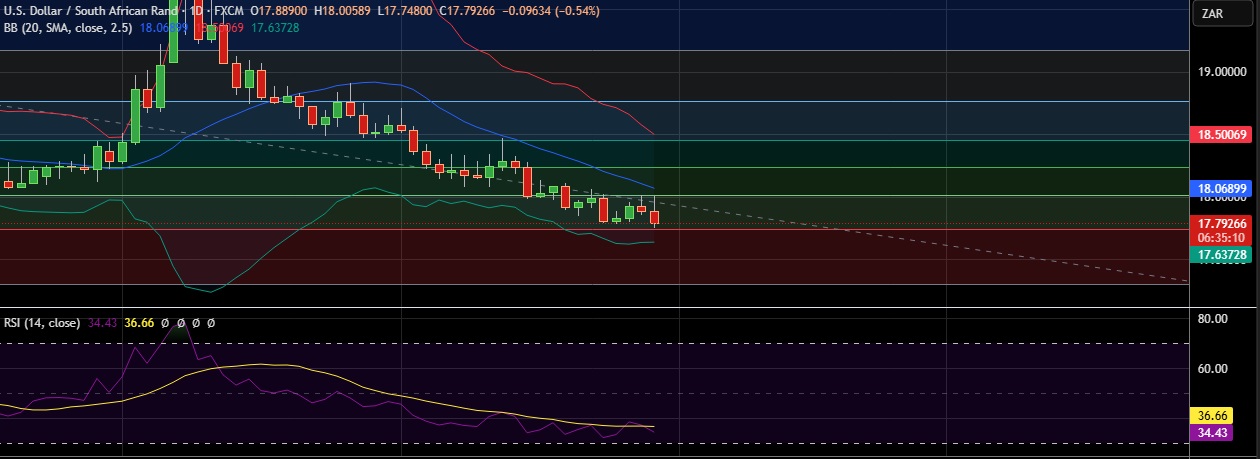Click the purple 34.43 RSI axis label
This screenshot has height=459, width=1260.
[x=1214, y=432]
